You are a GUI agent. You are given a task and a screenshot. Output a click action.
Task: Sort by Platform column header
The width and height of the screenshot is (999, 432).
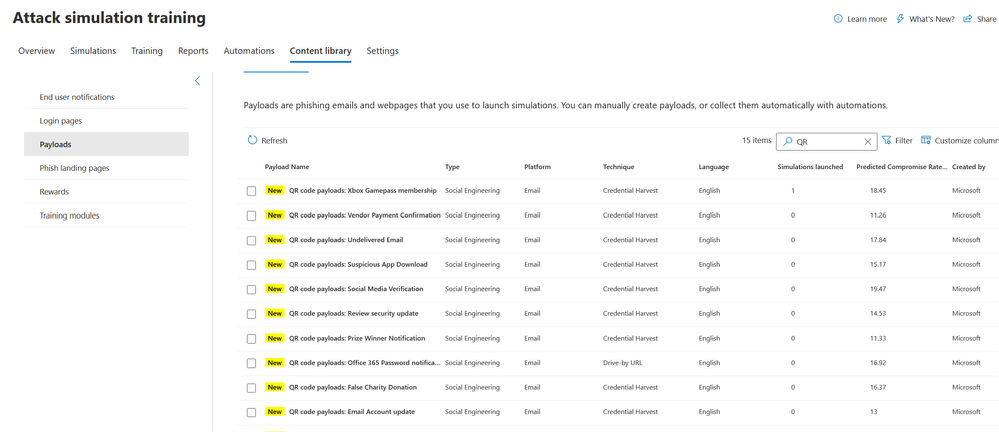pos(537,167)
